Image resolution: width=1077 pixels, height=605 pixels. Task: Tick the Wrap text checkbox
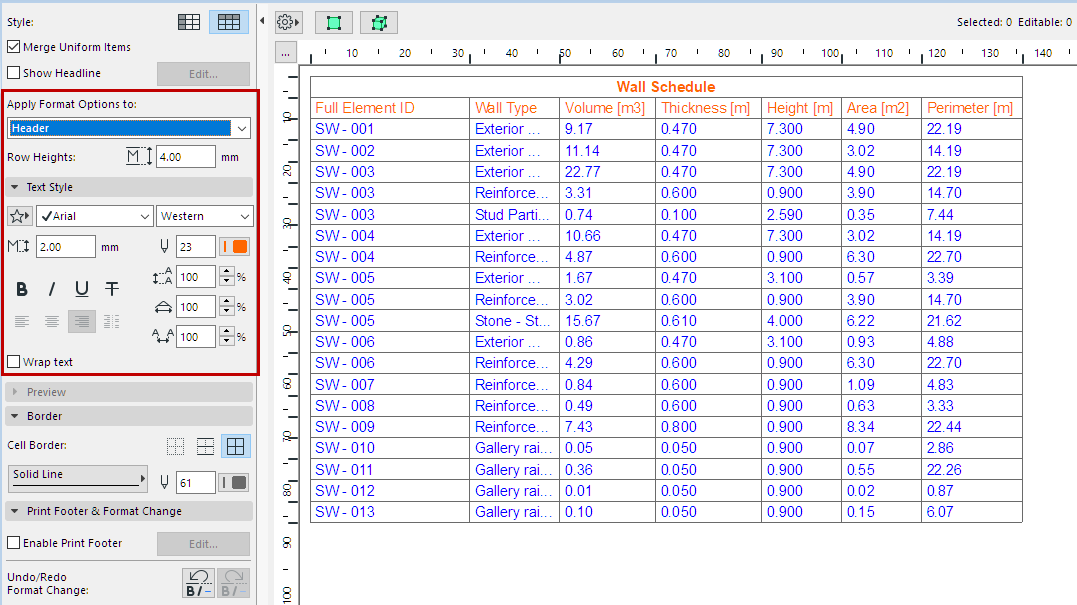tap(14, 362)
